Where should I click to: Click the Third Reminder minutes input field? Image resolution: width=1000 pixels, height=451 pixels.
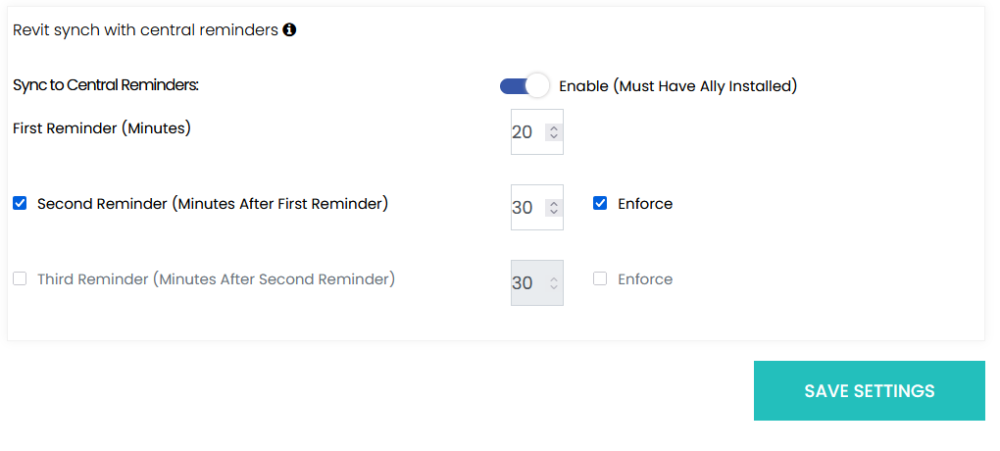coord(525,283)
